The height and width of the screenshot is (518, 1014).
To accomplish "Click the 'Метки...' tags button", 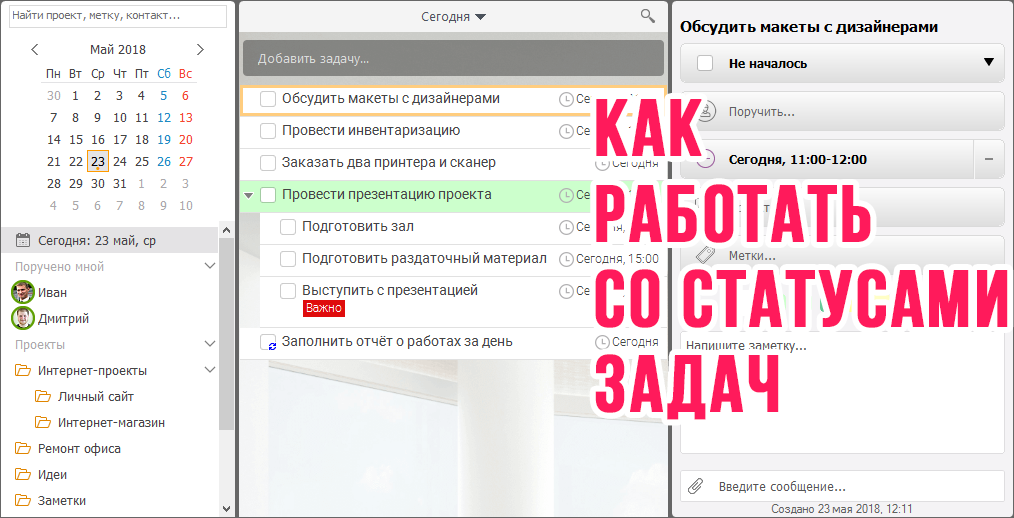I will click(843, 255).
